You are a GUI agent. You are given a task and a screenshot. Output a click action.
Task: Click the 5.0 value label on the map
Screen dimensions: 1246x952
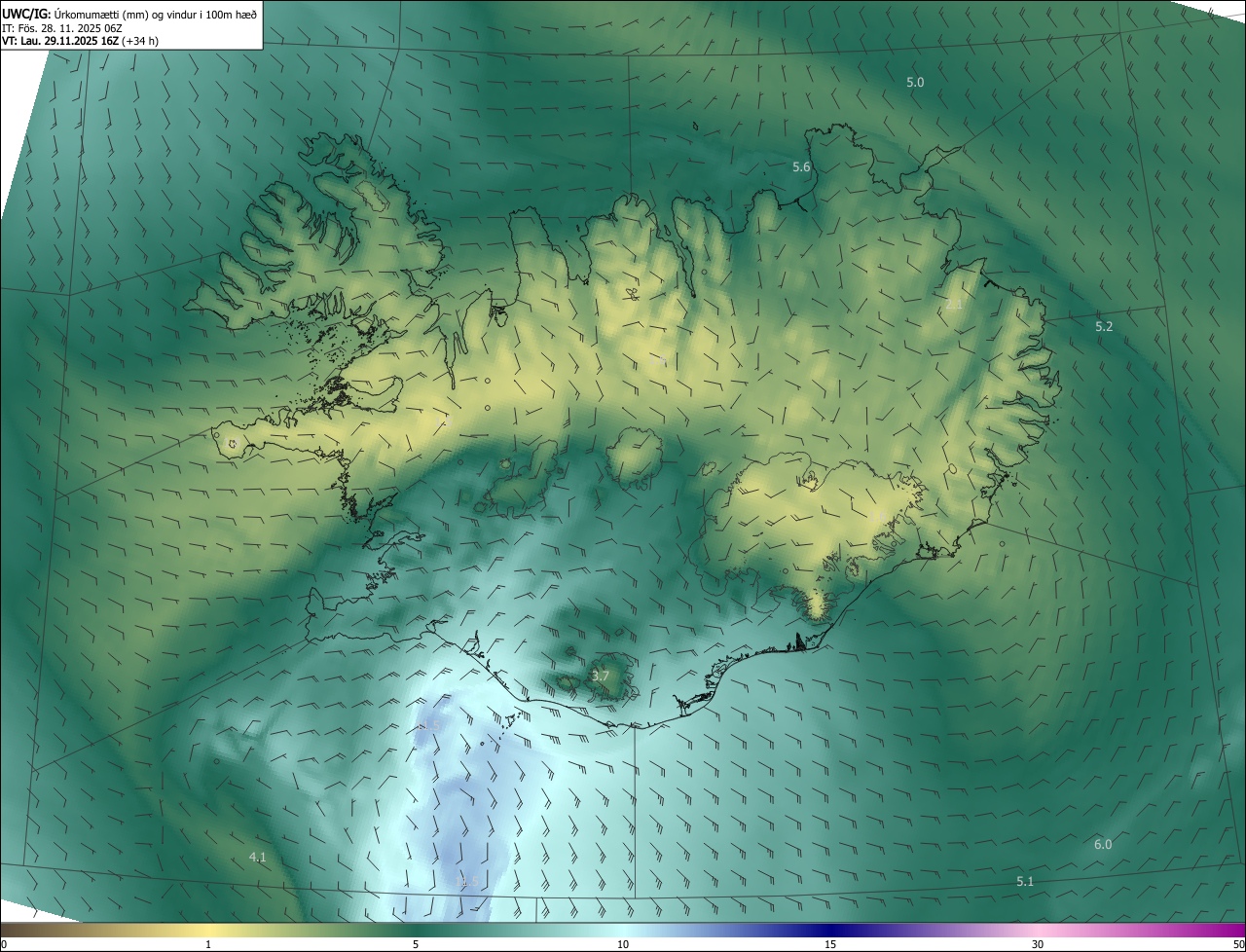[915, 83]
